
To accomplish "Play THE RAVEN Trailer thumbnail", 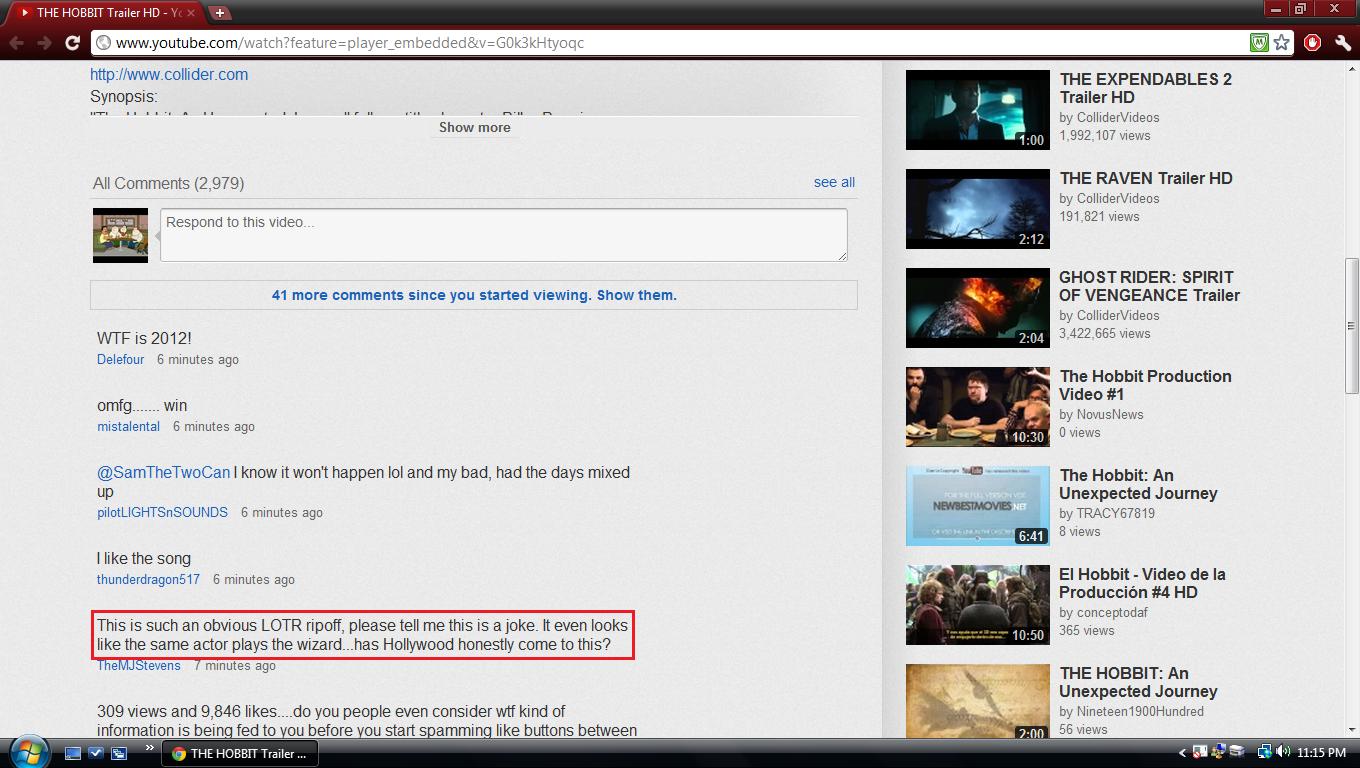I will 978,209.
